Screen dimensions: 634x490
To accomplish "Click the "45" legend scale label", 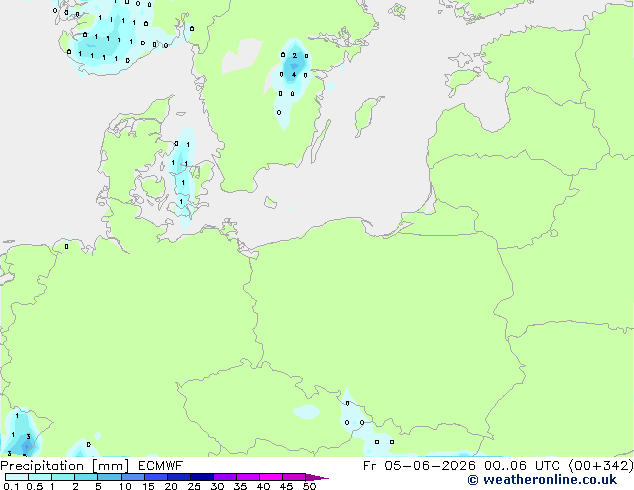I will click(286, 486).
